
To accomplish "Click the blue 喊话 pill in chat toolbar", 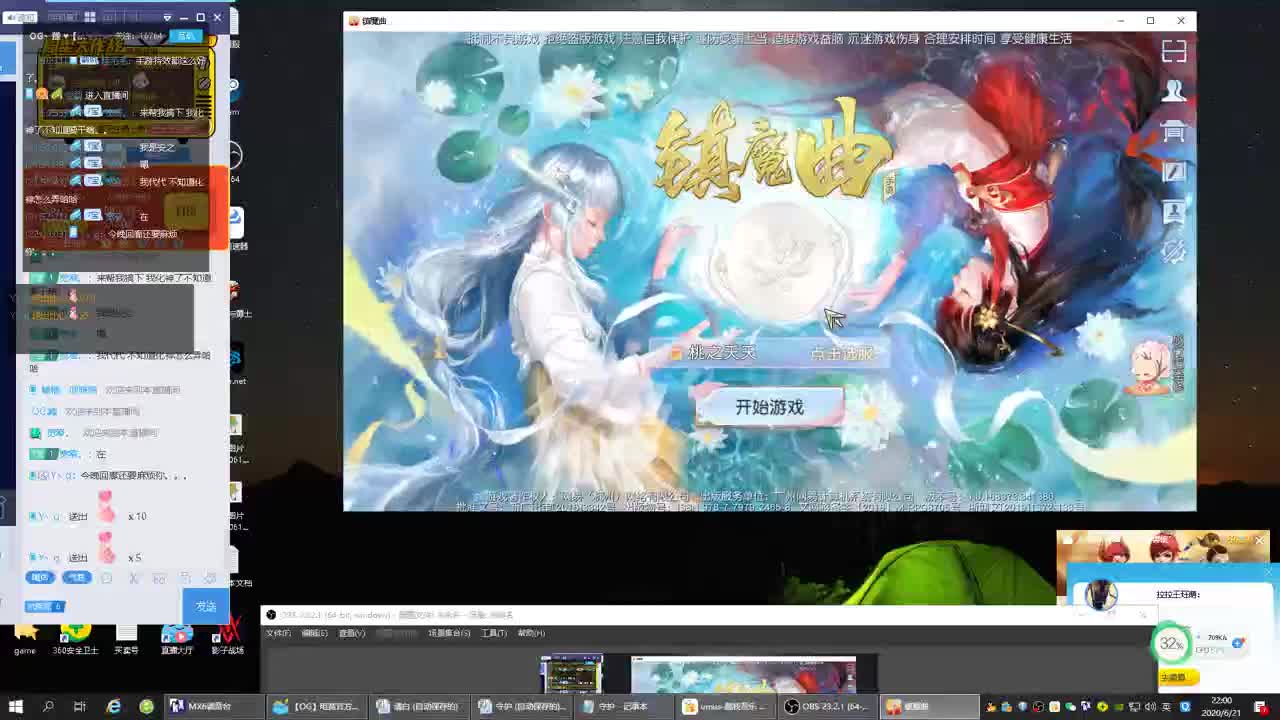I will coord(40,577).
